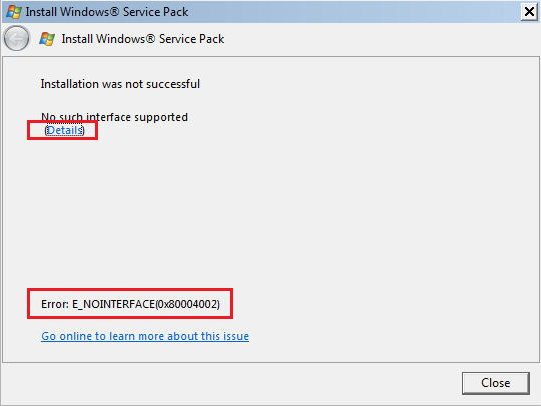Select the header text next to the back button
Image resolution: width=541 pixels, height=406 pixels.
click(143, 39)
